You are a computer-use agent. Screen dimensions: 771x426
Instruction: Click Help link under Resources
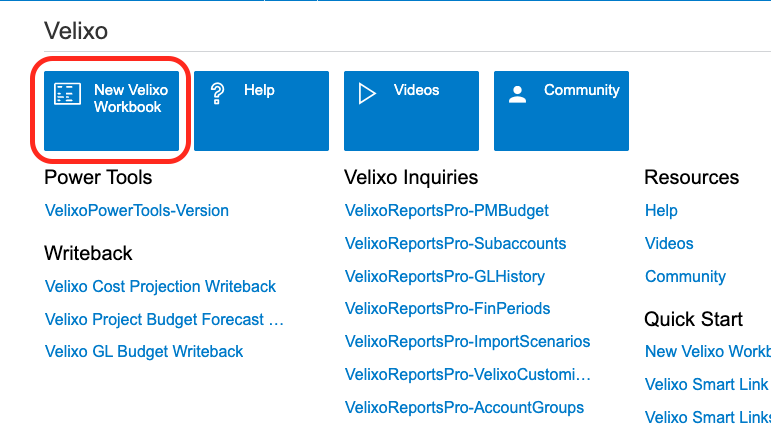661,211
